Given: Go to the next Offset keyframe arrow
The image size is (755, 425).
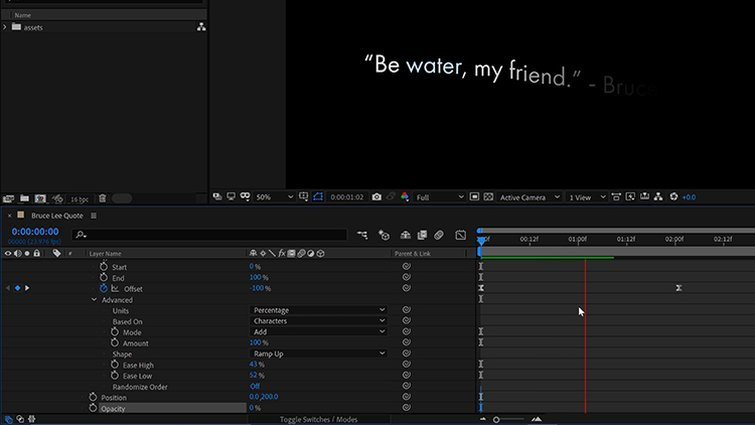Looking at the screenshot, I should click(27, 288).
